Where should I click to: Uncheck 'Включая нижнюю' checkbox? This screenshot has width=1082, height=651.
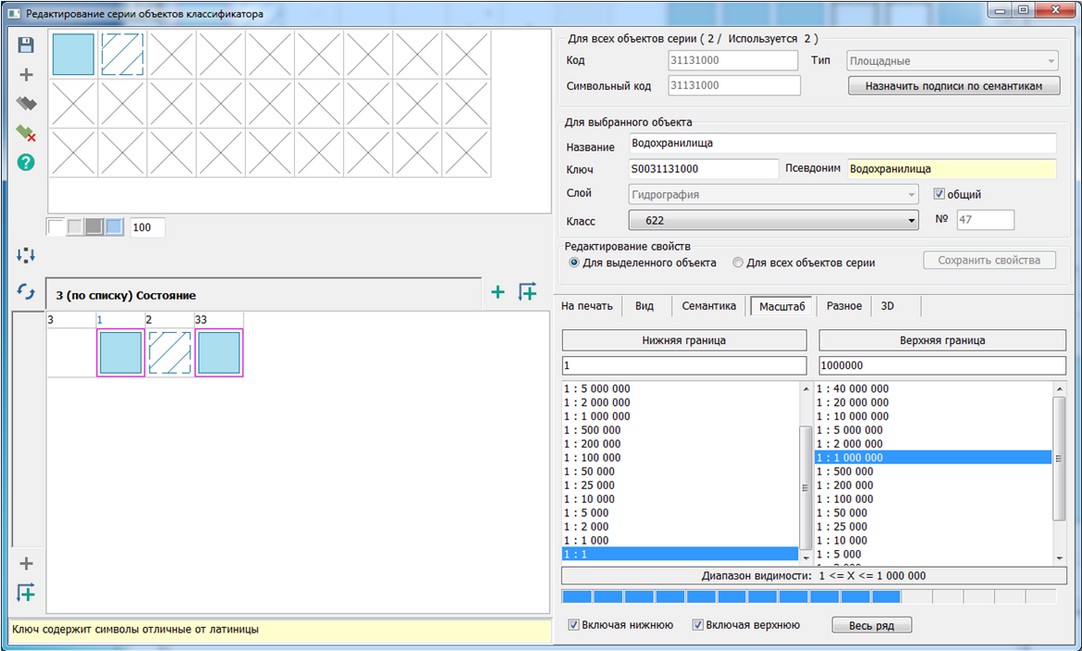[x=574, y=625]
